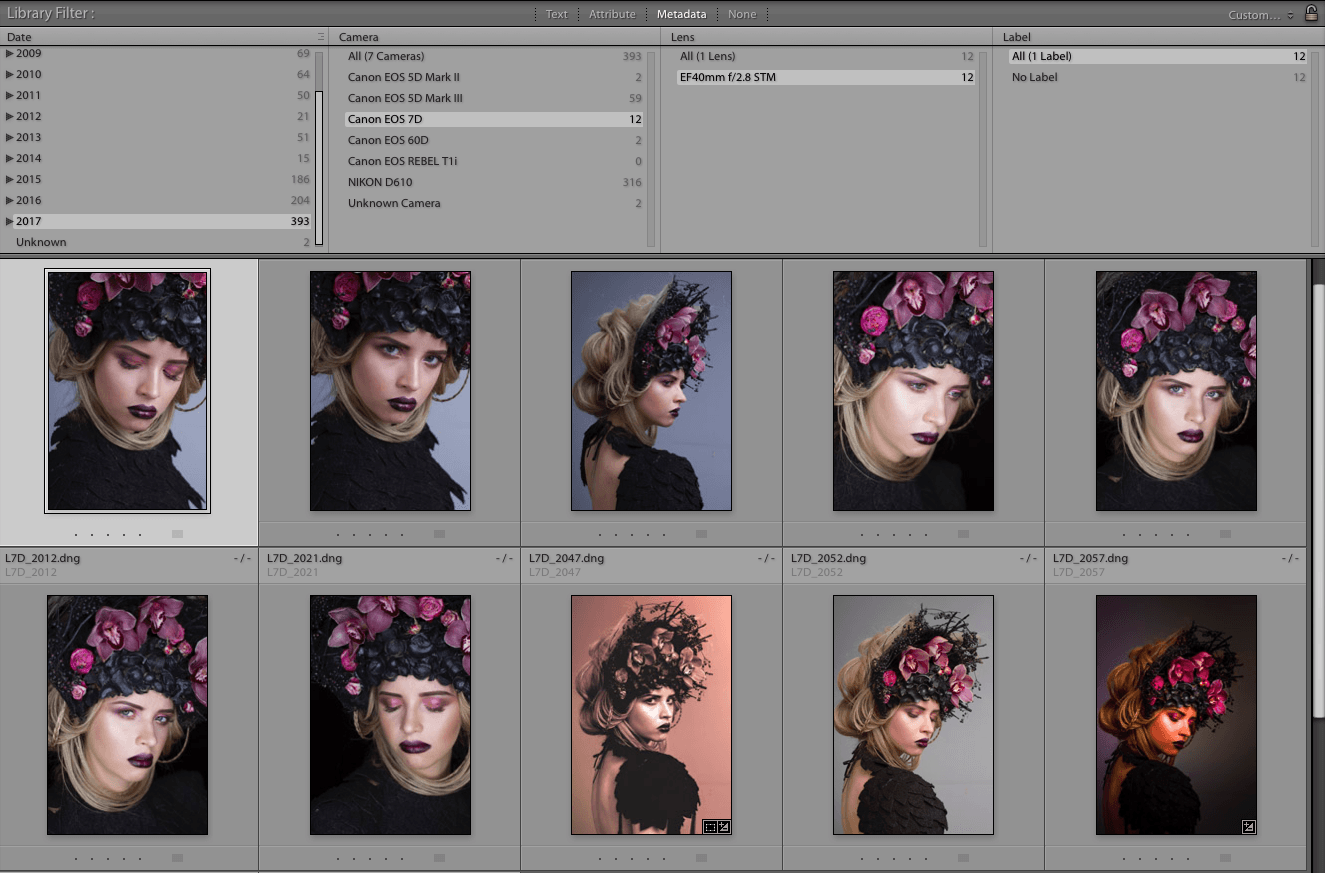Click the Camera column scrollbar
1325x873 pixels.
651,148
